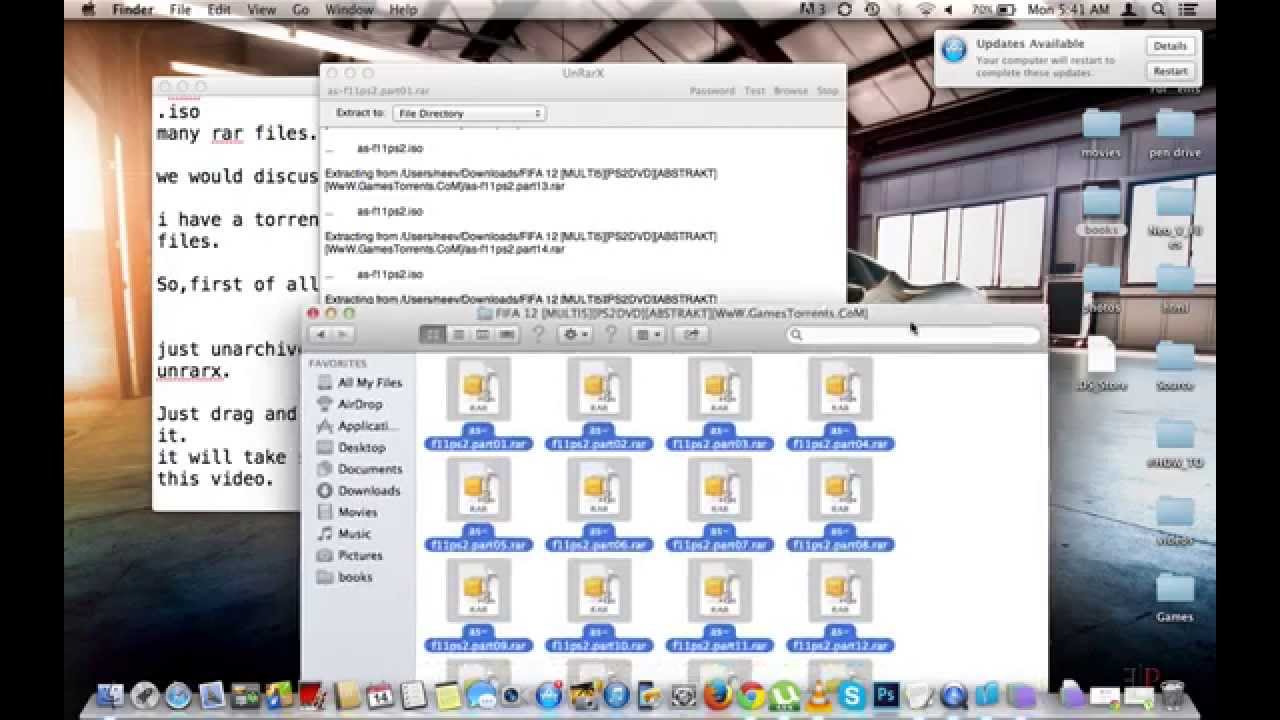The height and width of the screenshot is (720, 1280).
Task: Open Skype from the Dock
Action: [x=853, y=695]
